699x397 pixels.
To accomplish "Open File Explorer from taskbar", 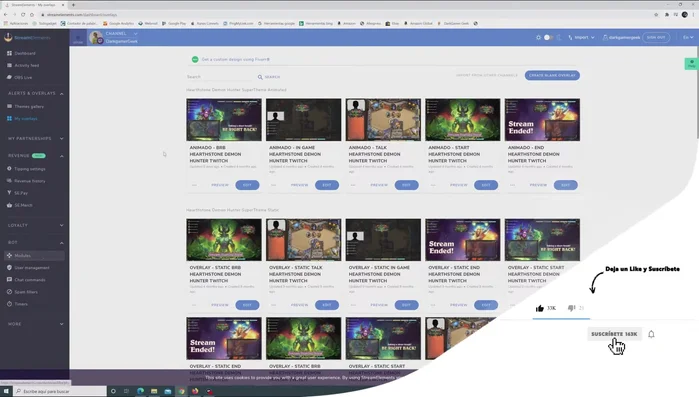I will (154, 391).
